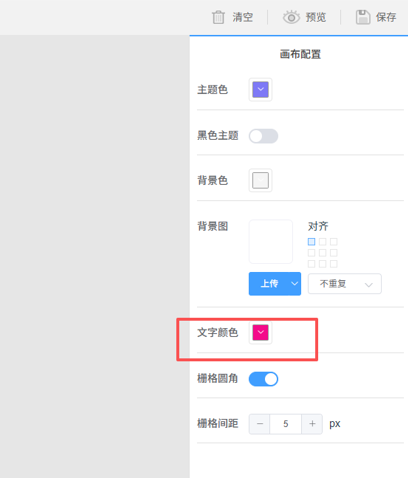Expand the 上传 button dropdown arrow
408x478 pixels.
[295, 284]
